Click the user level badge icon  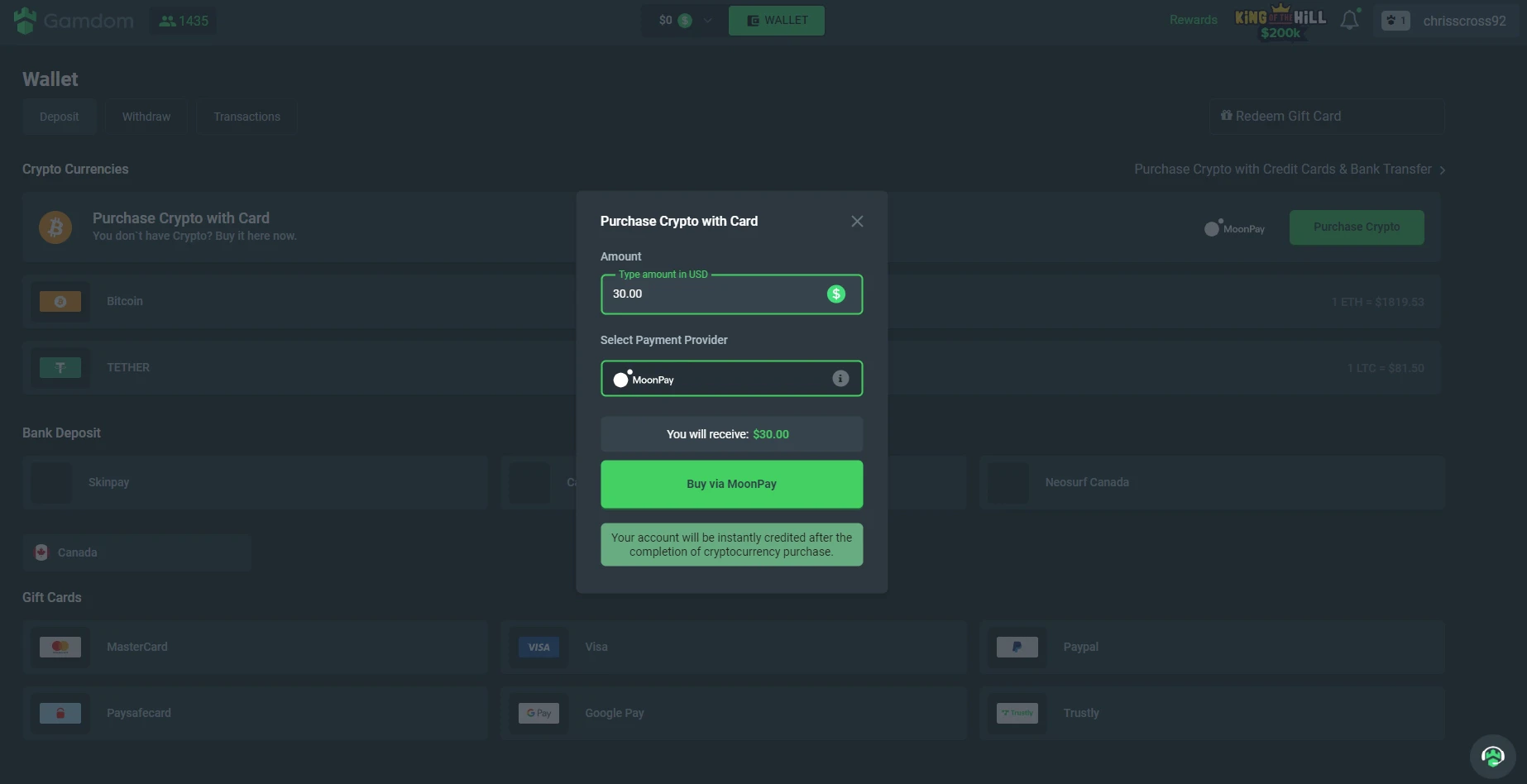[1395, 21]
